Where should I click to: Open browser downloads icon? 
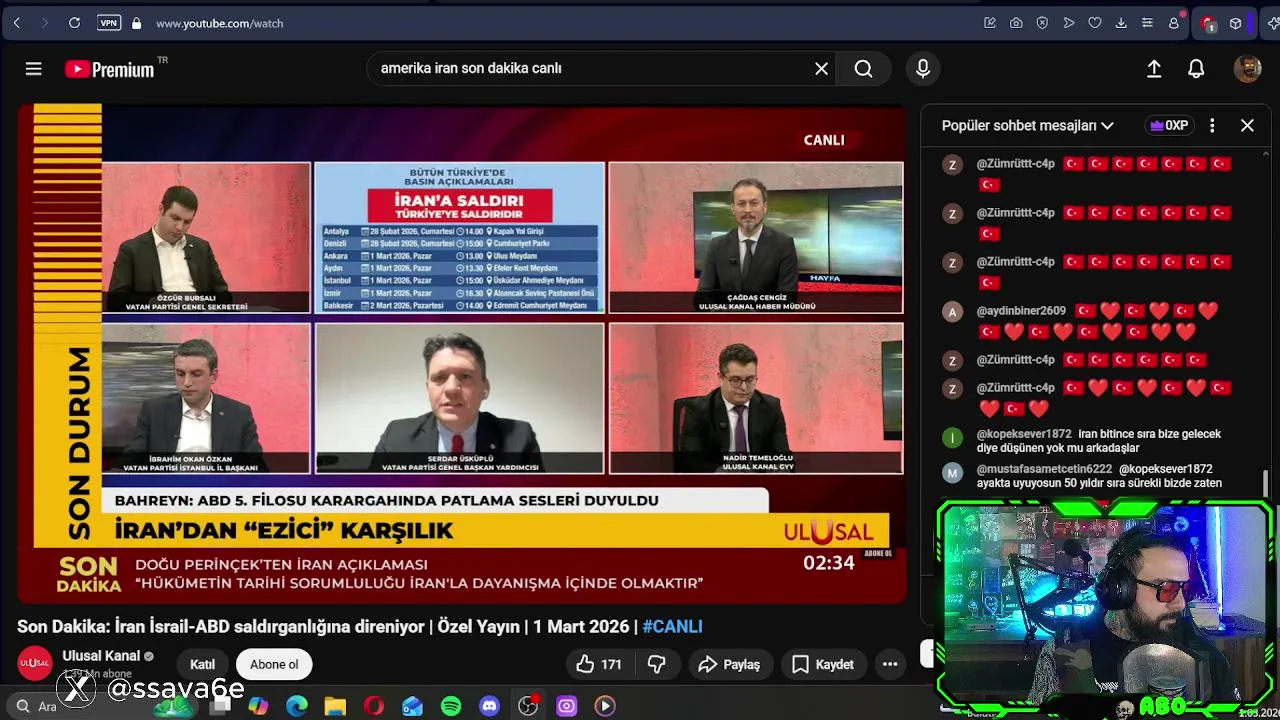[1121, 23]
